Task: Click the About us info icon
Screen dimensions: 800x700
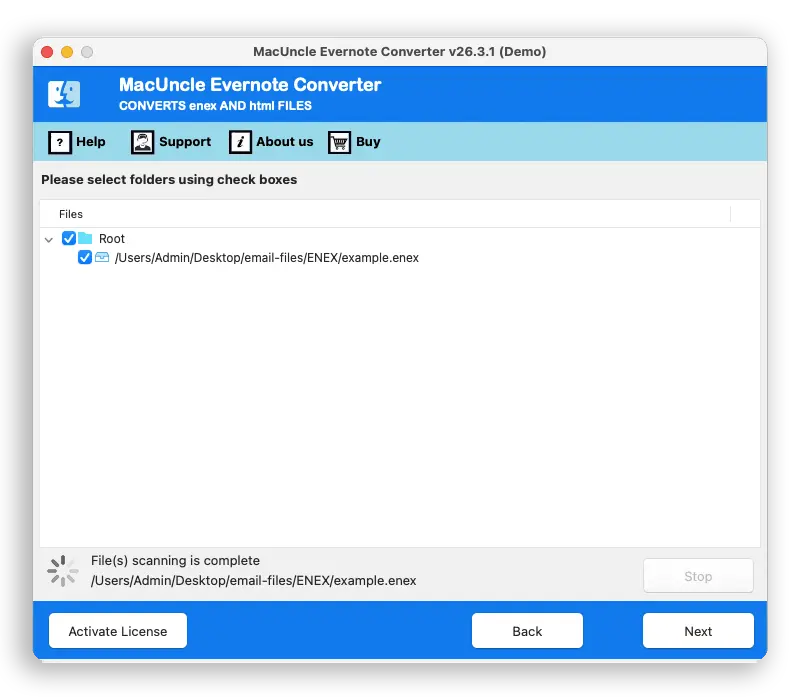Action: click(240, 142)
